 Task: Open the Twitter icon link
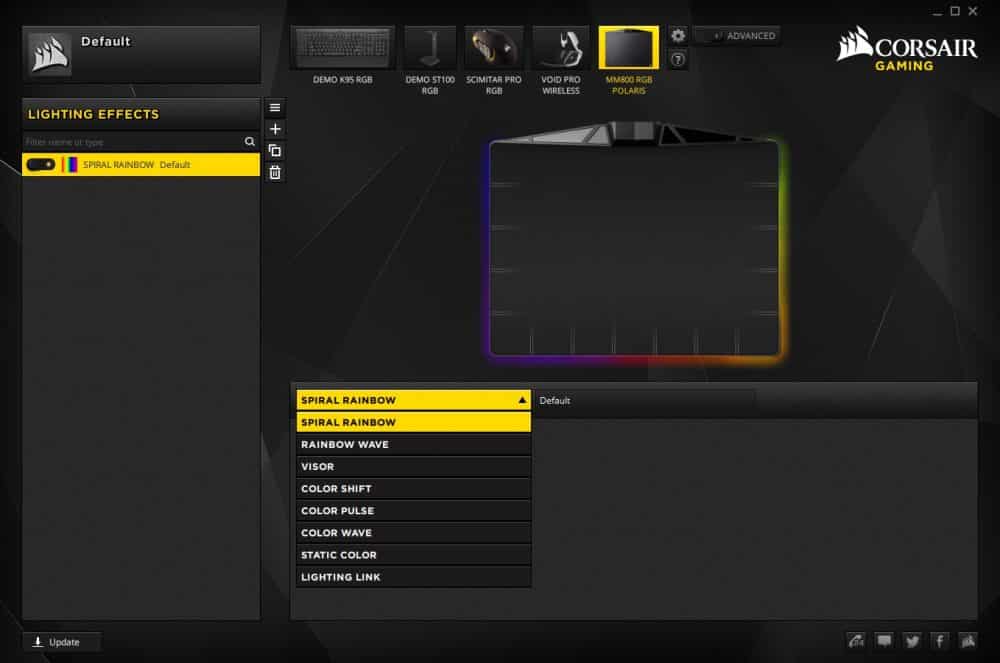pos(912,641)
